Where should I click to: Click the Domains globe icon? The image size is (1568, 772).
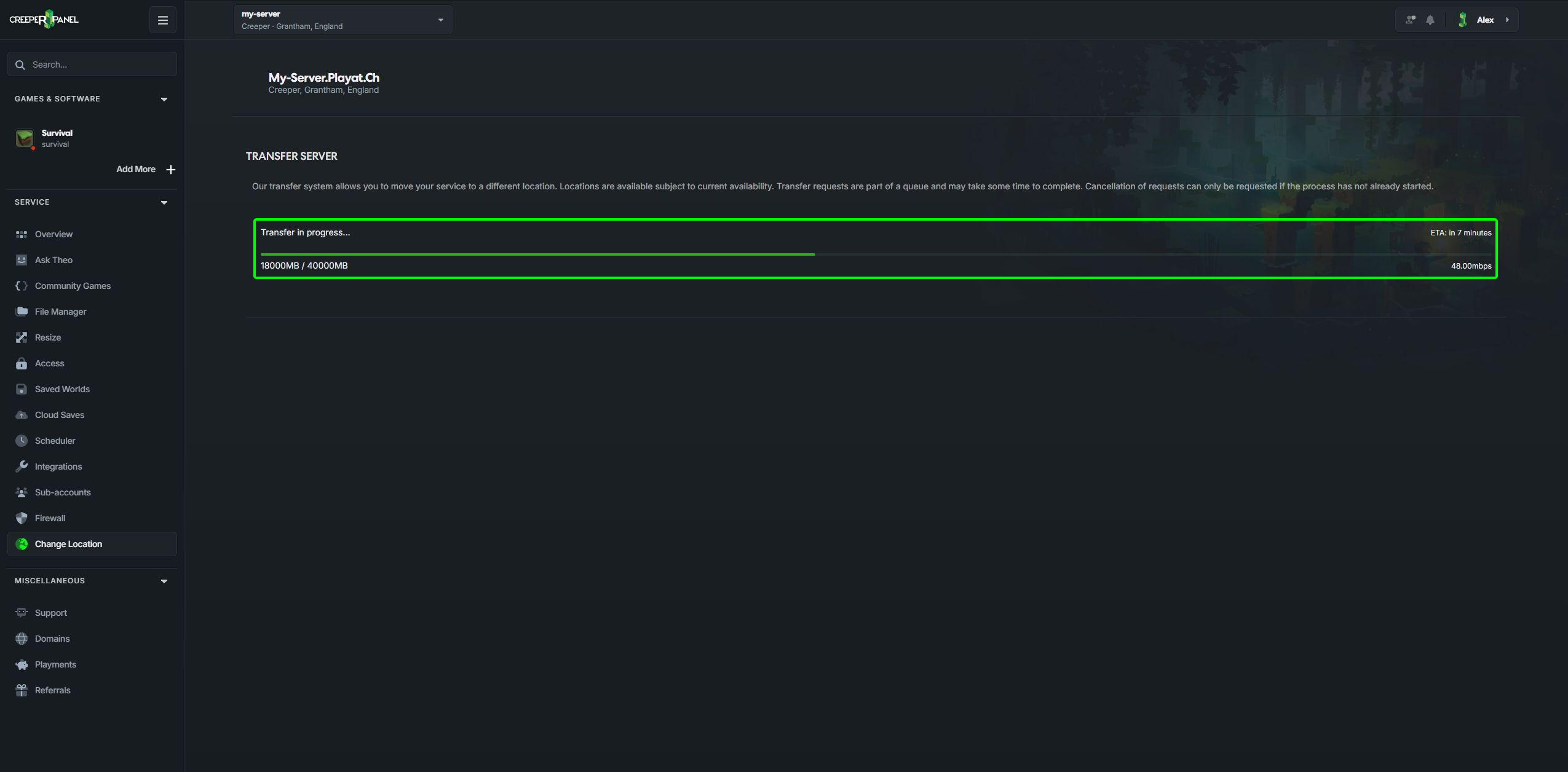point(22,639)
